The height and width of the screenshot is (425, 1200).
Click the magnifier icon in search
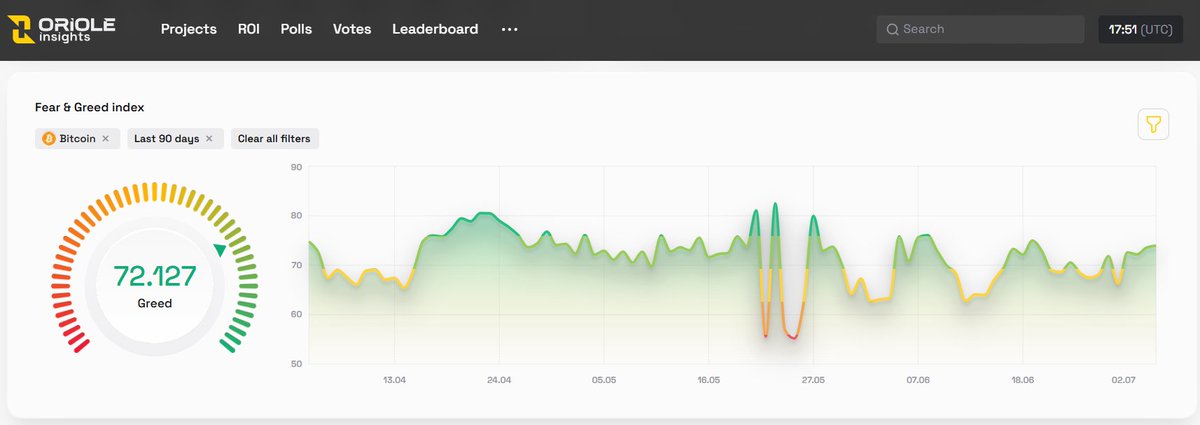(892, 29)
